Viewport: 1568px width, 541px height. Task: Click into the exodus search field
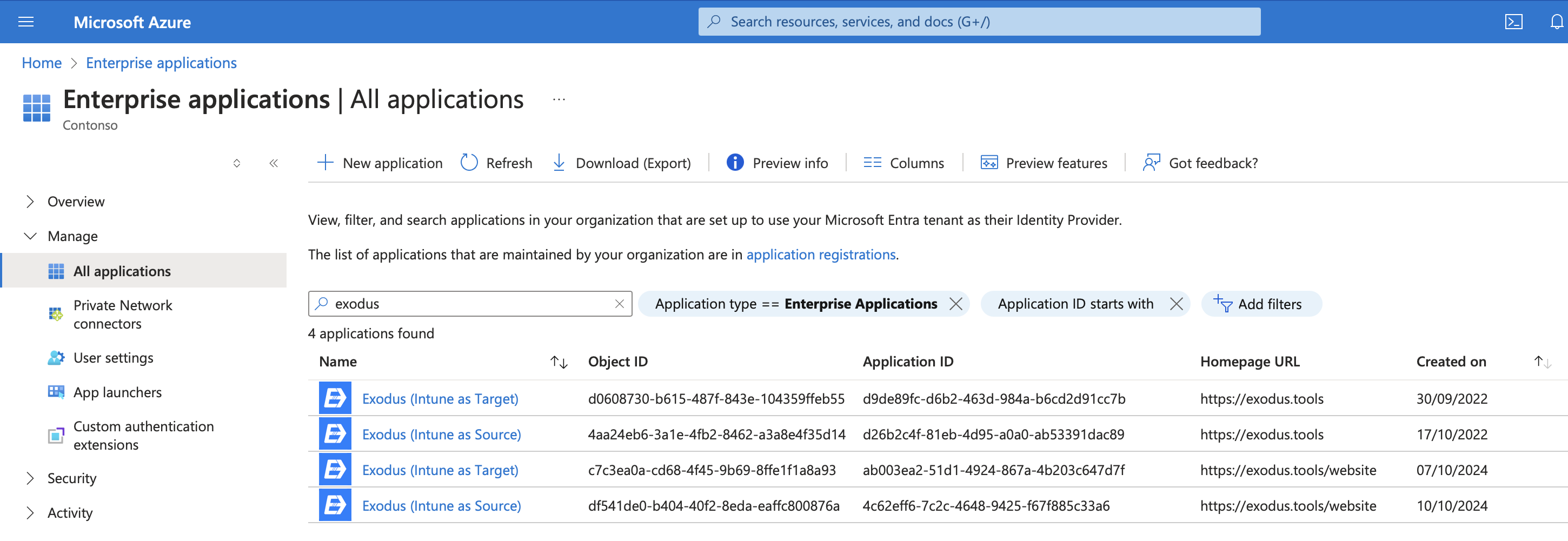coord(469,304)
